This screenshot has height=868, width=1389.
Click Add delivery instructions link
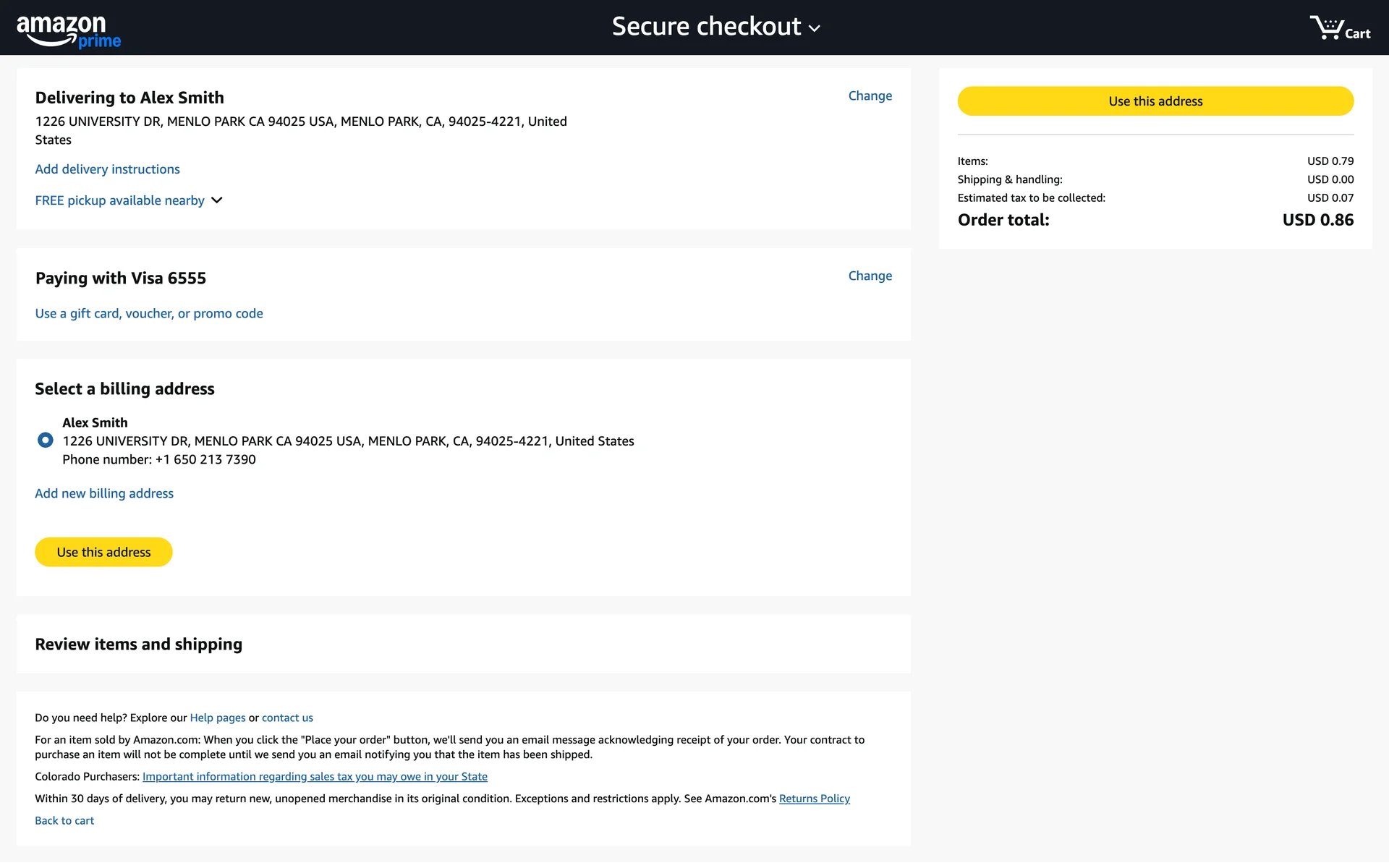click(x=107, y=169)
